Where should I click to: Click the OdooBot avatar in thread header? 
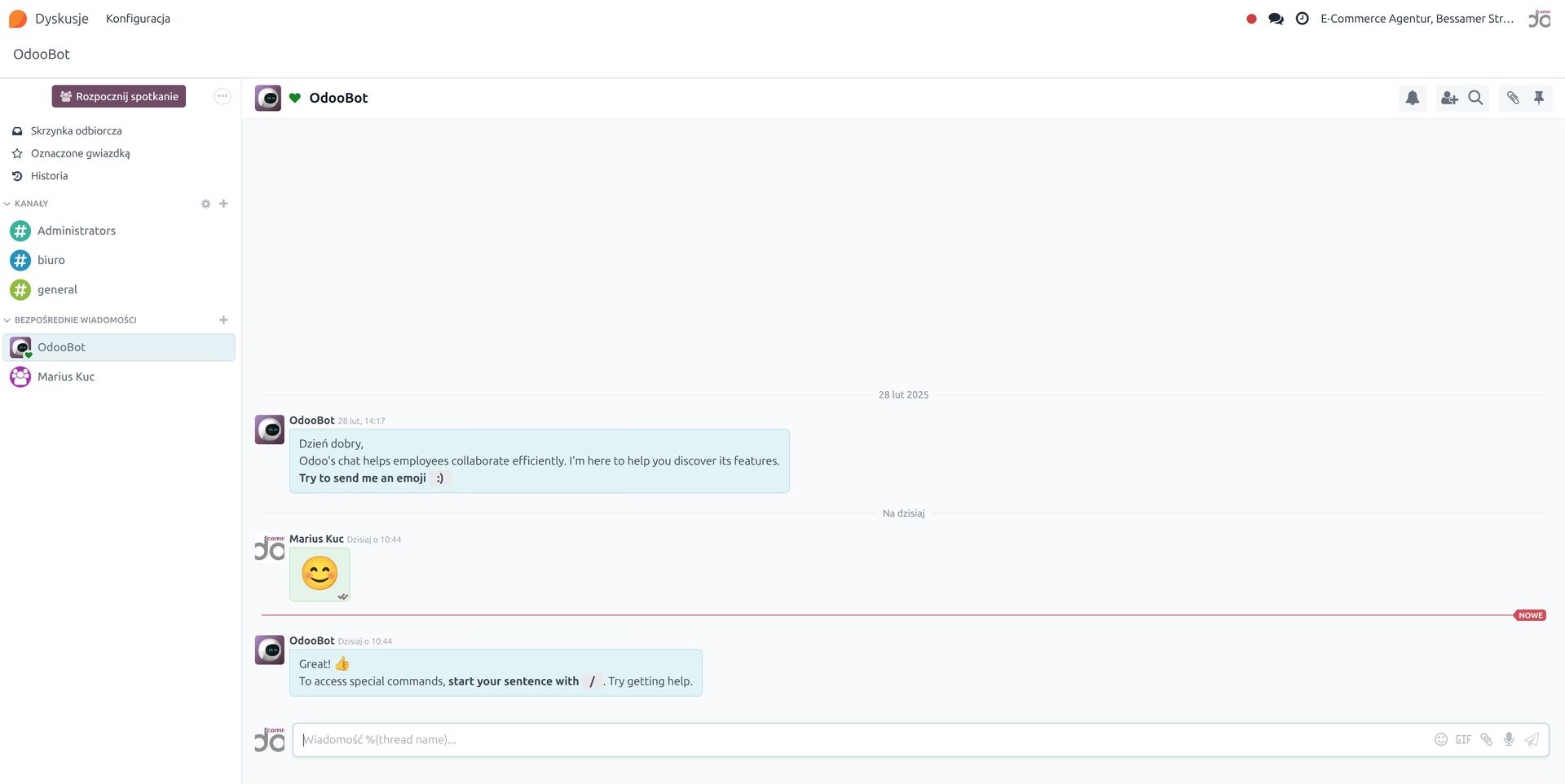pyautogui.click(x=268, y=98)
